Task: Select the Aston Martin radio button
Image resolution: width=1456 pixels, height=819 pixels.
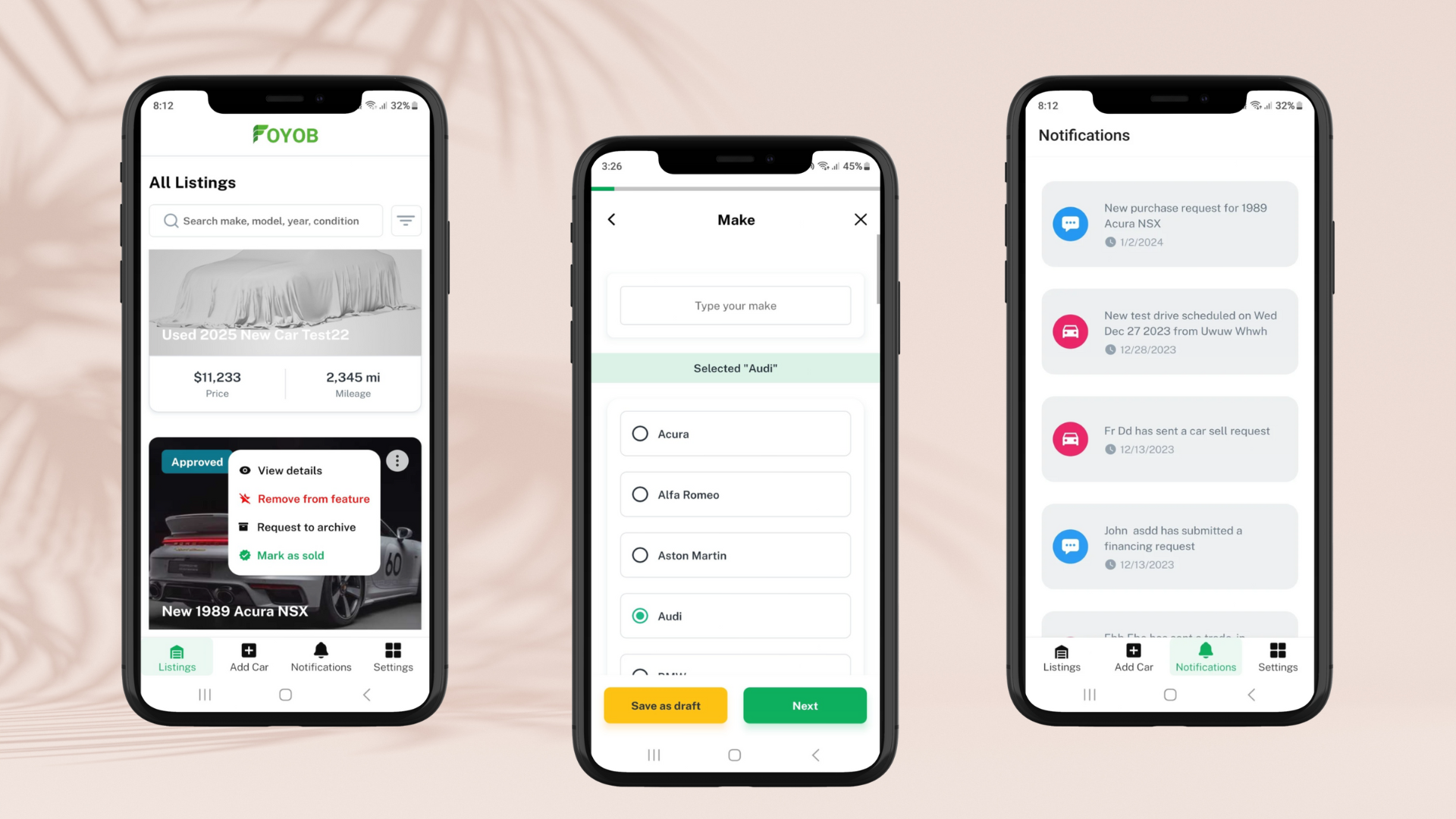Action: tap(639, 555)
